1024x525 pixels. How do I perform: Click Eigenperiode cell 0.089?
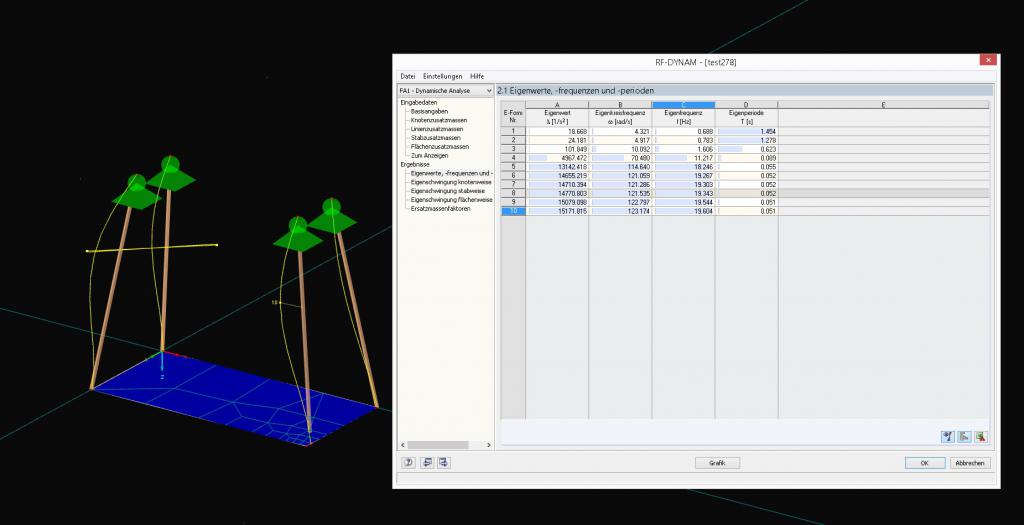(746, 158)
